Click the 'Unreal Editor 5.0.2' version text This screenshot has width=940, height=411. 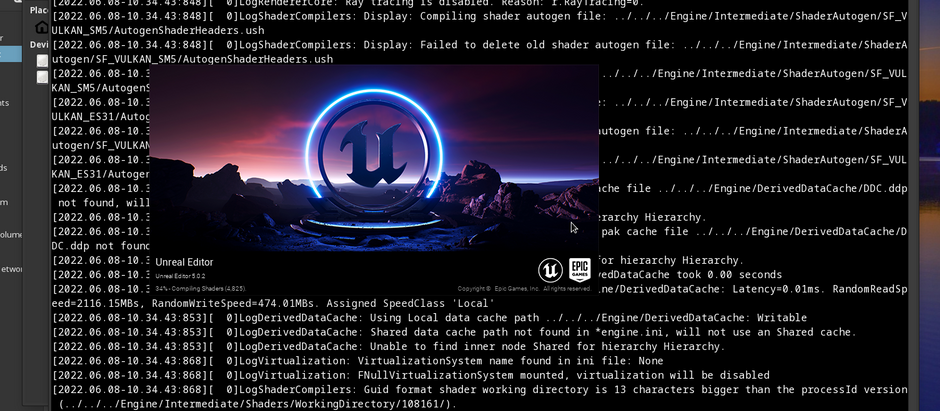click(180, 276)
